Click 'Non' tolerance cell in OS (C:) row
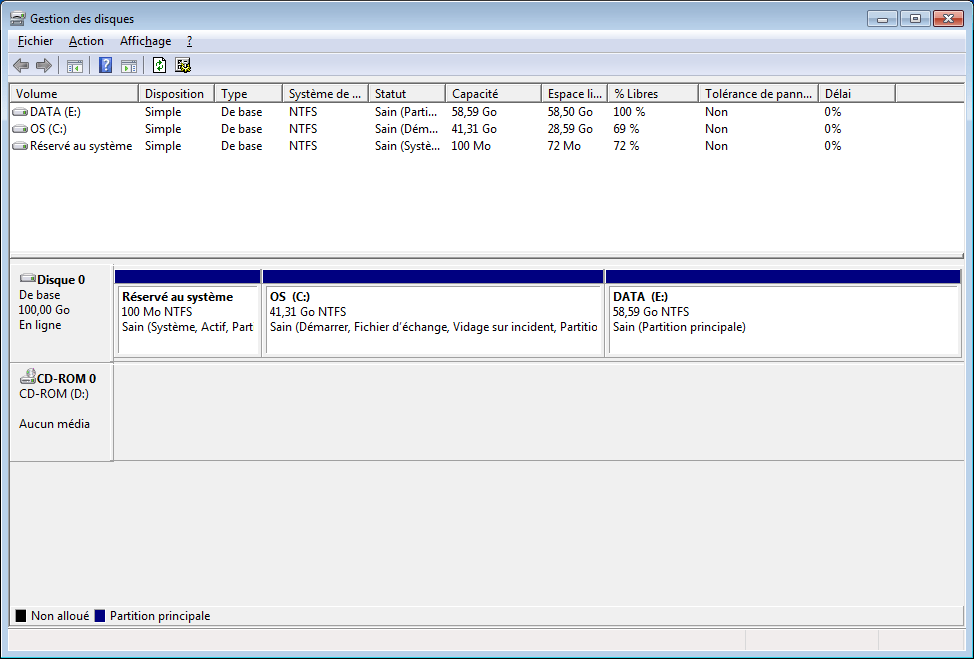This screenshot has height=659, width=974. click(x=716, y=129)
